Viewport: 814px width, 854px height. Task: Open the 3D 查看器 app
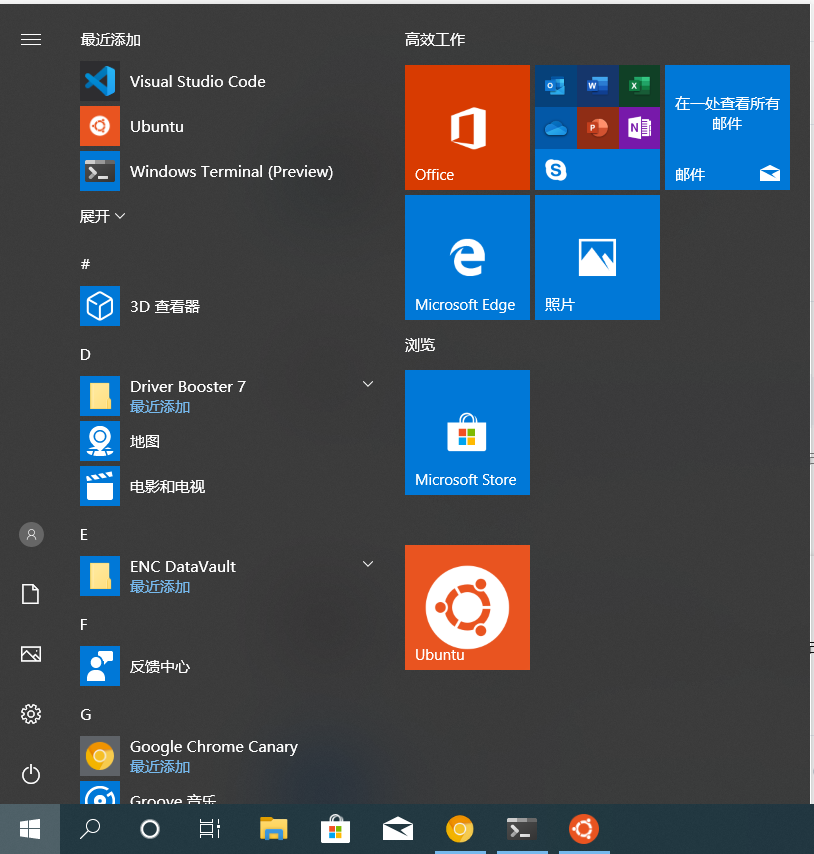tap(228, 306)
